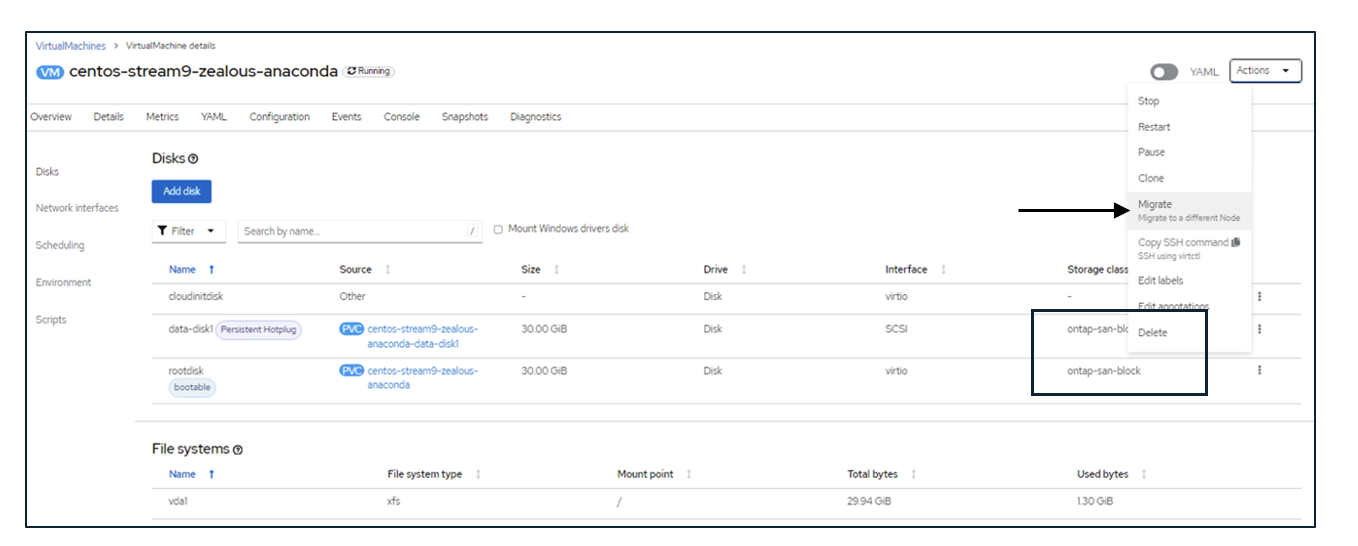The height and width of the screenshot is (546, 1358).
Task: Open kebab menu for rootdisk row
Action: tap(1259, 370)
